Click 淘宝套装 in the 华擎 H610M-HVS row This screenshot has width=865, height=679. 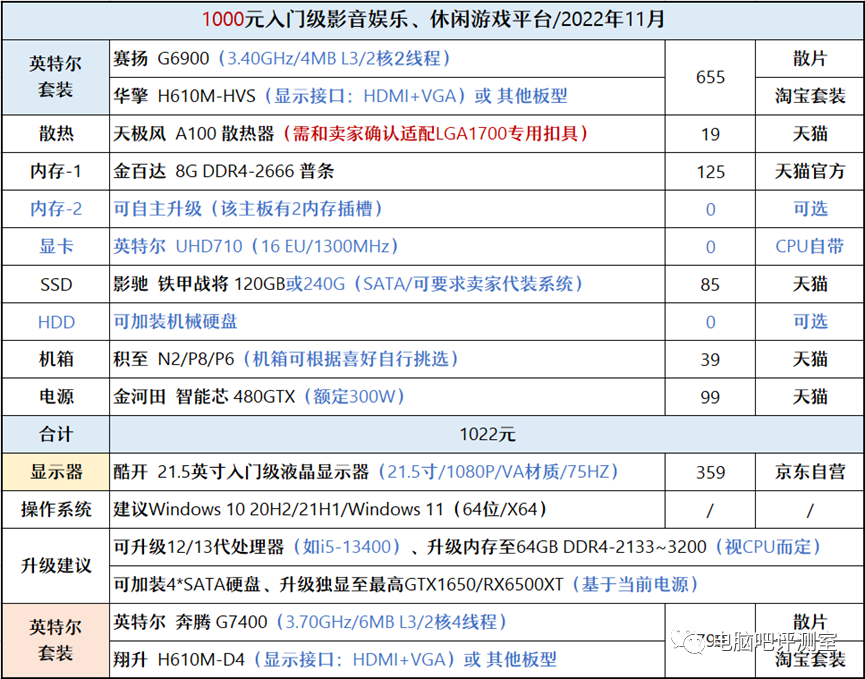tap(809, 96)
